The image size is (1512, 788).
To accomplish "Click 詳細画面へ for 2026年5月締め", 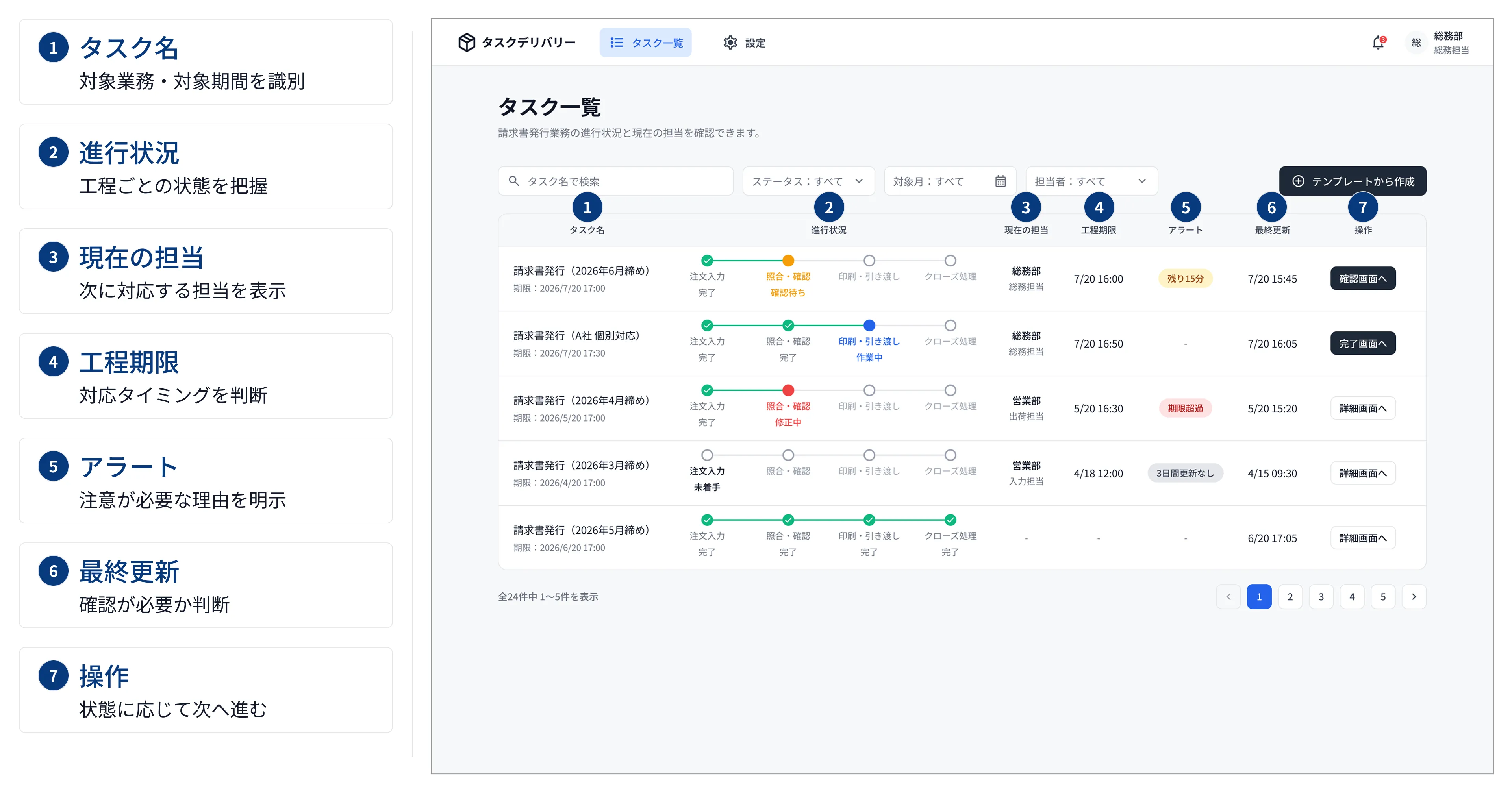I will (x=1363, y=538).
